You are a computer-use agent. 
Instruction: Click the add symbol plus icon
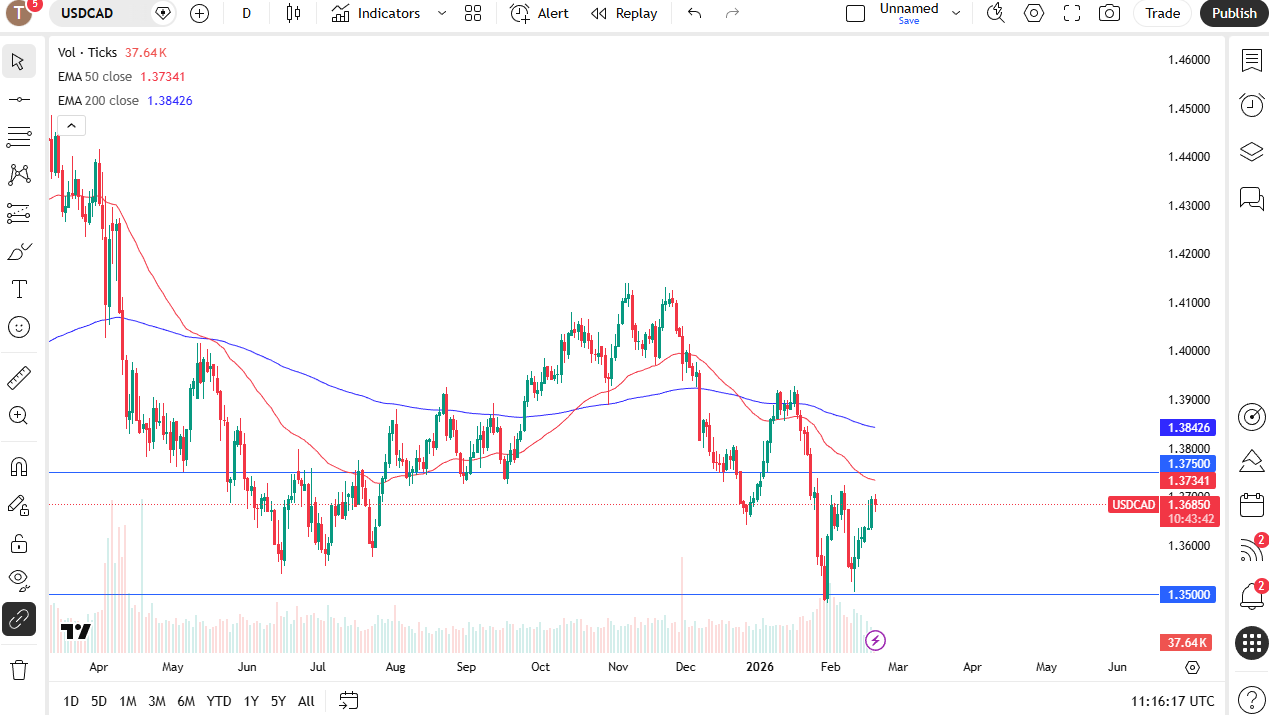click(x=199, y=13)
